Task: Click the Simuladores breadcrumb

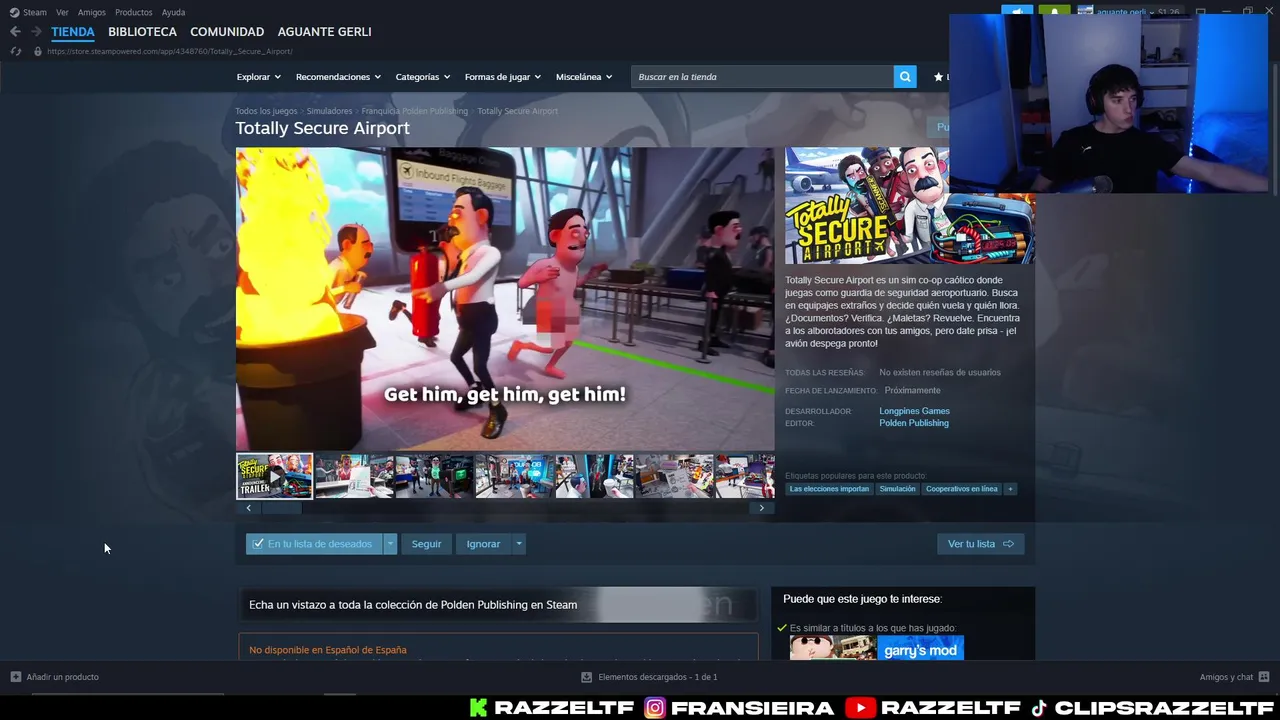Action: pos(329,111)
